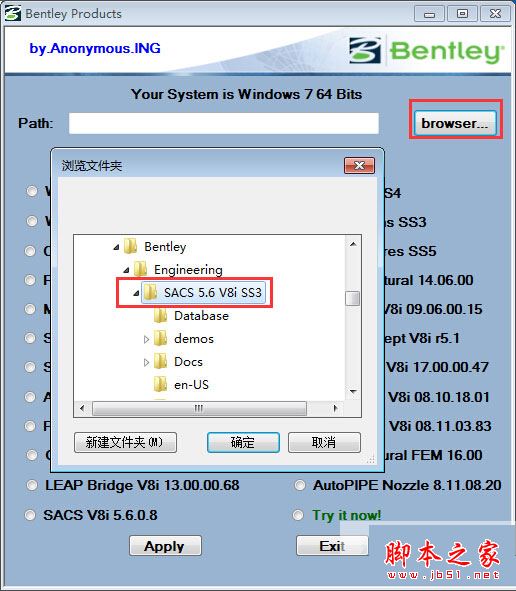
Task: Select LEAP Bridge V8i 13.00.00.68 radio
Action: (x=32, y=485)
